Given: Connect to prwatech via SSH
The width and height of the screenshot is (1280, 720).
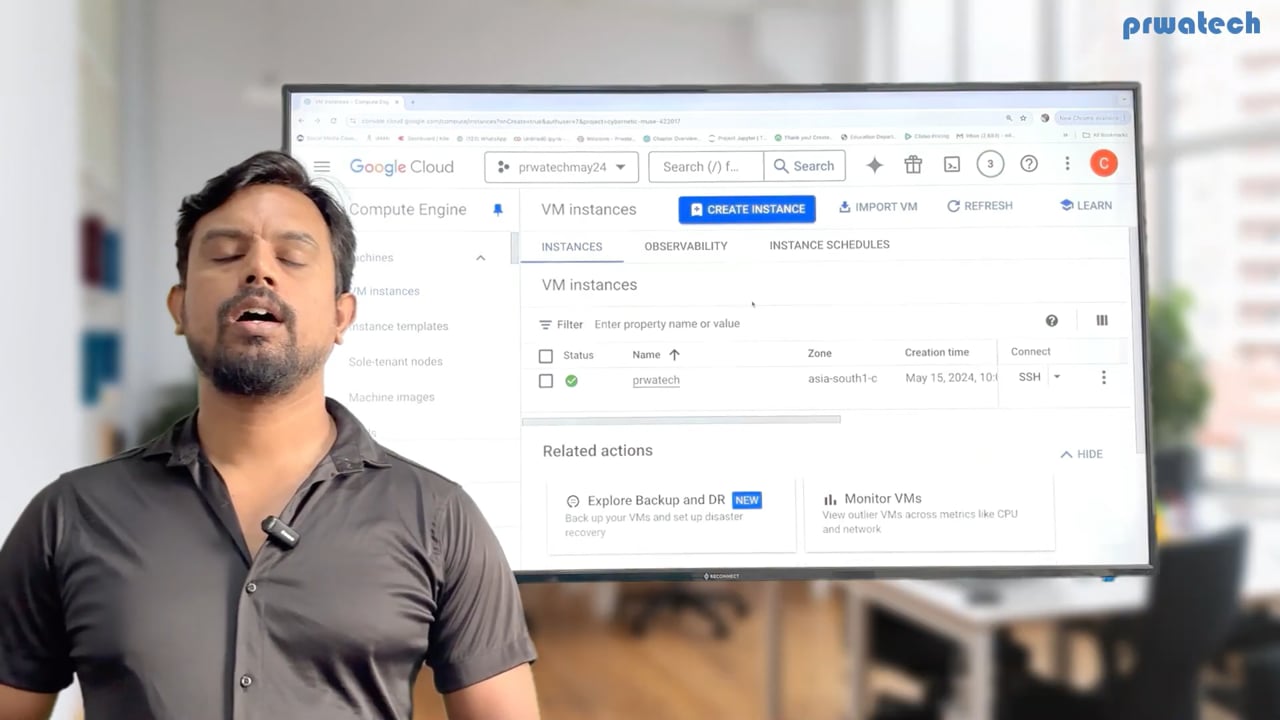Looking at the screenshot, I should click(x=1029, y=377).
